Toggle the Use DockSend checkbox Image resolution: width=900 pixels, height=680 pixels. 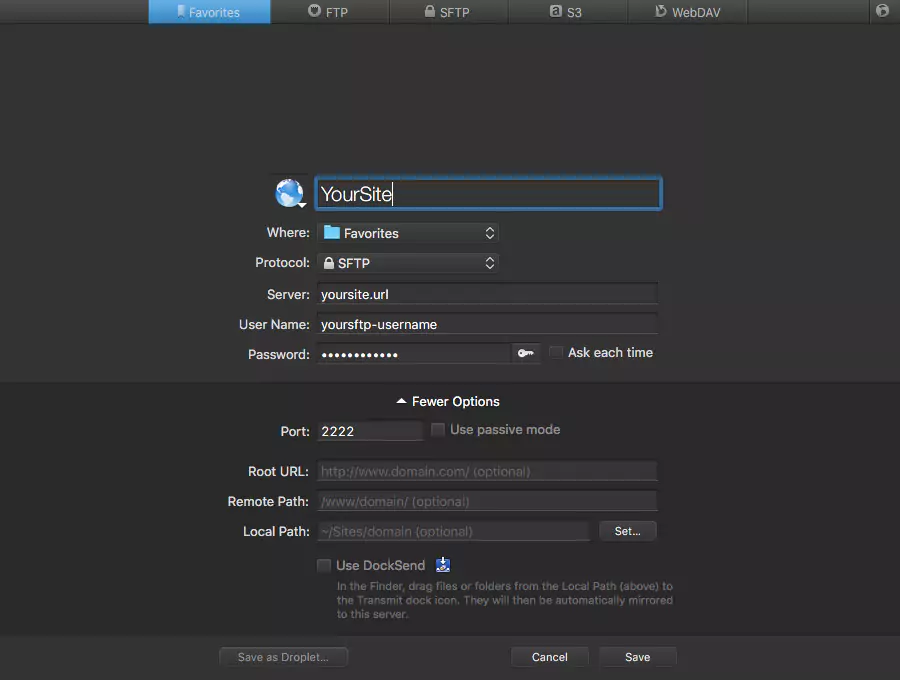[324, 565]
